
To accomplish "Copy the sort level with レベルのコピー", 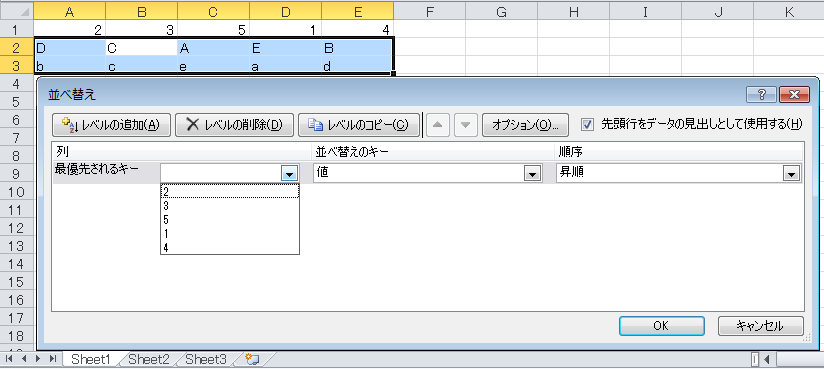I will 359,125.
